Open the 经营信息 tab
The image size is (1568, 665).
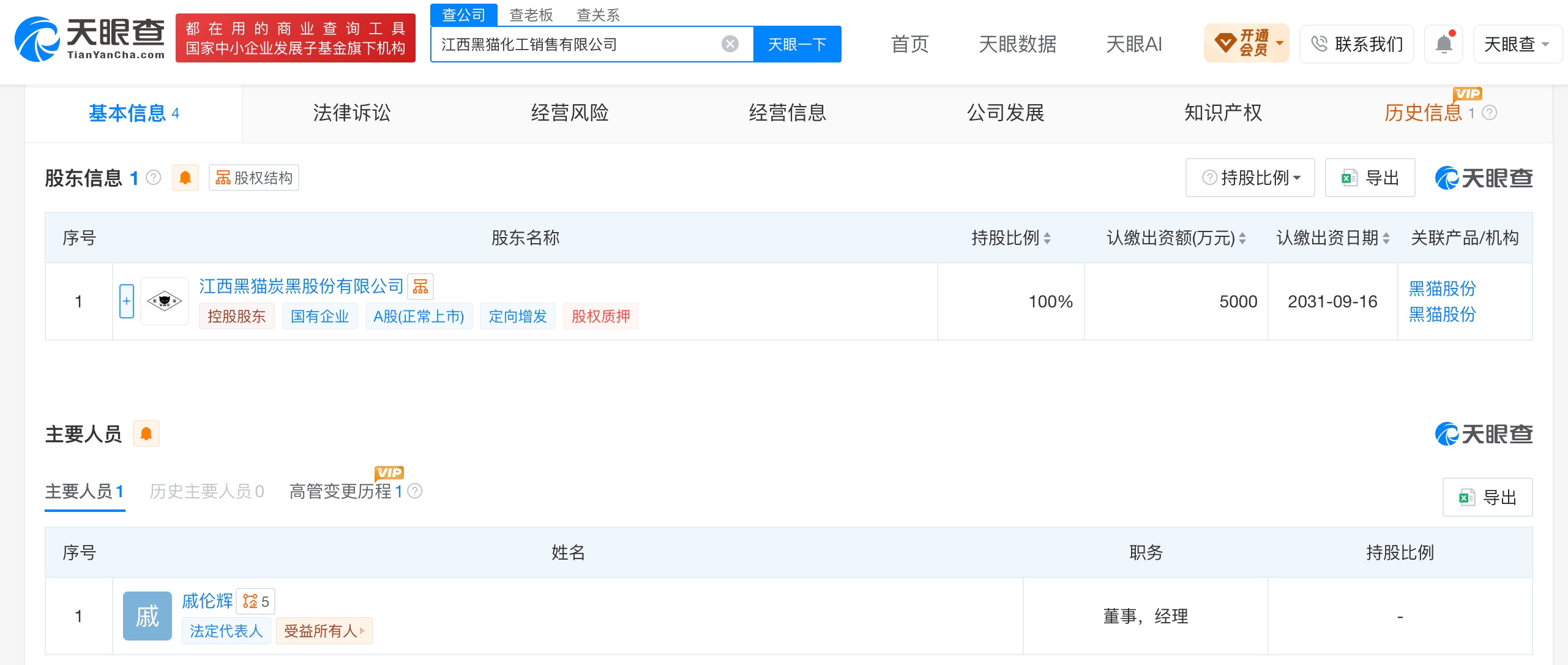[788, 113]
